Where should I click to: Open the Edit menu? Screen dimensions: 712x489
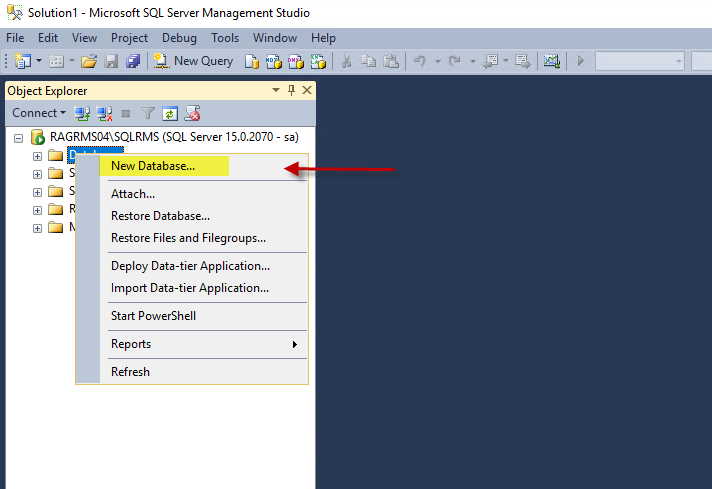click(x=48, y=38)
